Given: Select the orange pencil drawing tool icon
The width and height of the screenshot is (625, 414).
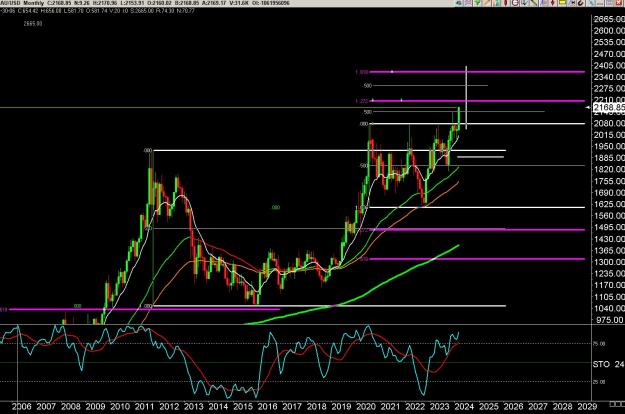Looking at the screenshot, I should (x=486, y=3).
